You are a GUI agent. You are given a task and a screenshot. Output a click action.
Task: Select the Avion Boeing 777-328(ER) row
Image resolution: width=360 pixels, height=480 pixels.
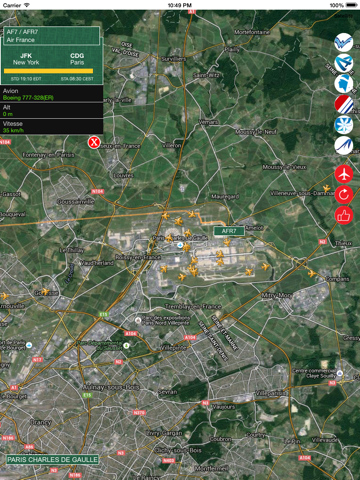pyautogui.click(x=52, y=94)
